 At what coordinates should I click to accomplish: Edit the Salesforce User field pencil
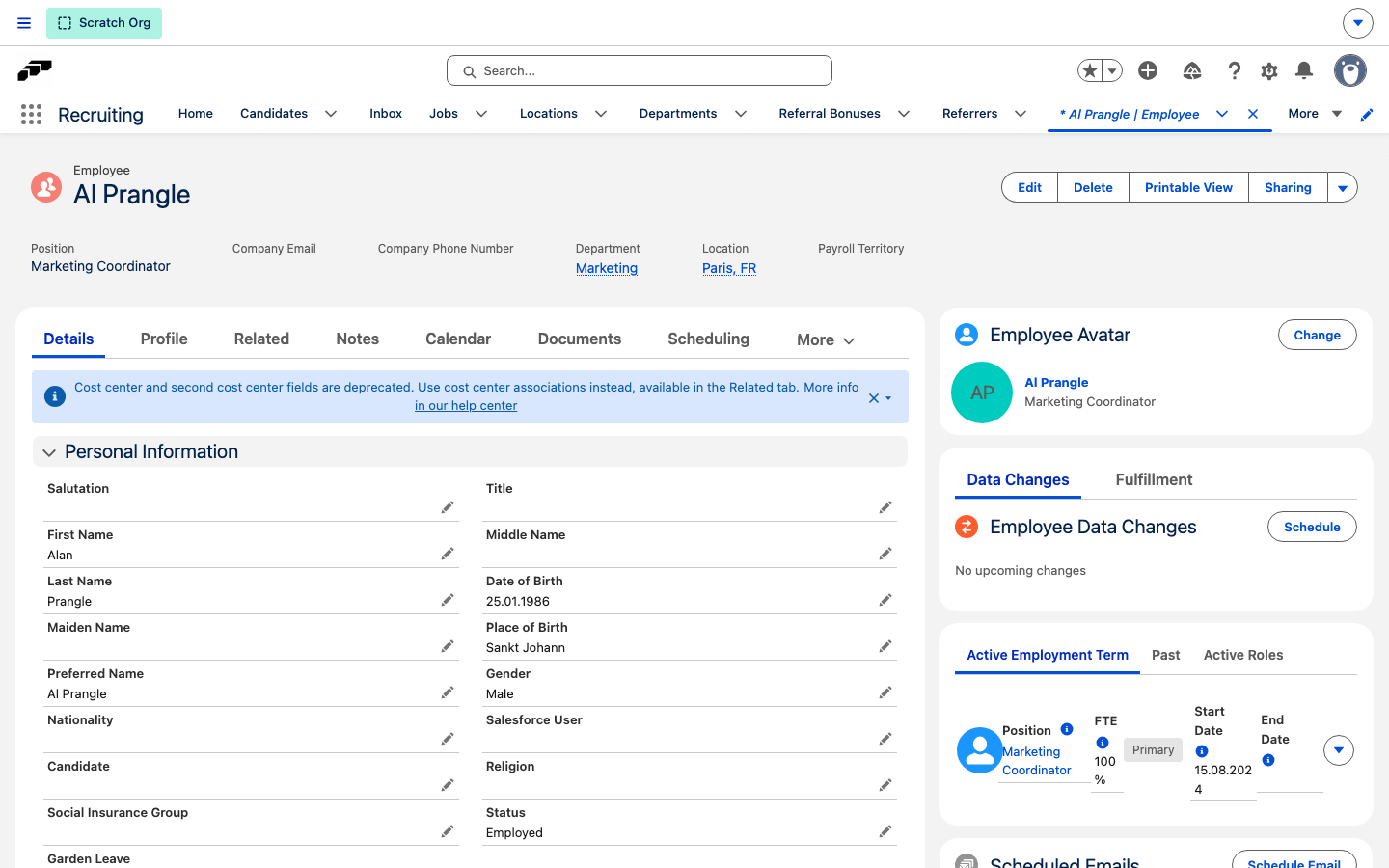coord(885,739)
